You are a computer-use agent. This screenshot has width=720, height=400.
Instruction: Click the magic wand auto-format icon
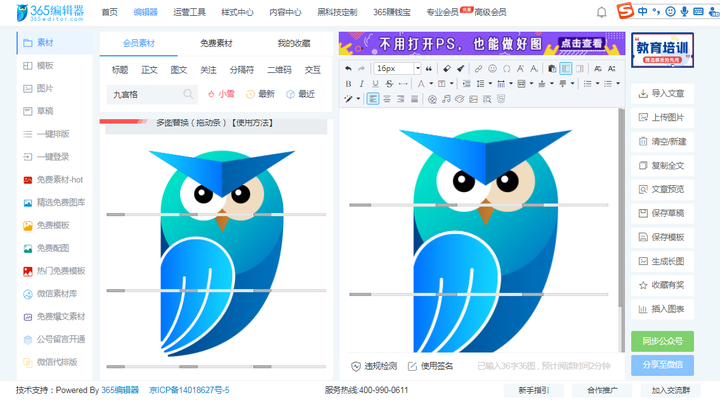click(x=349, y=99)
